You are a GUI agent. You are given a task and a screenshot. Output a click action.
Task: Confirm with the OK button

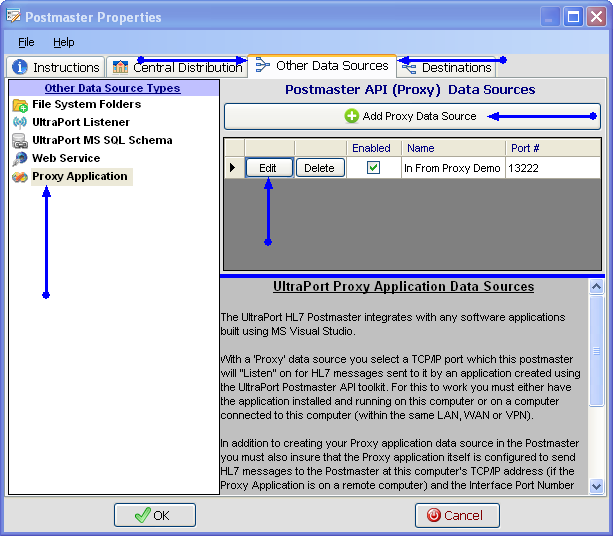click(x=154, y=515)
